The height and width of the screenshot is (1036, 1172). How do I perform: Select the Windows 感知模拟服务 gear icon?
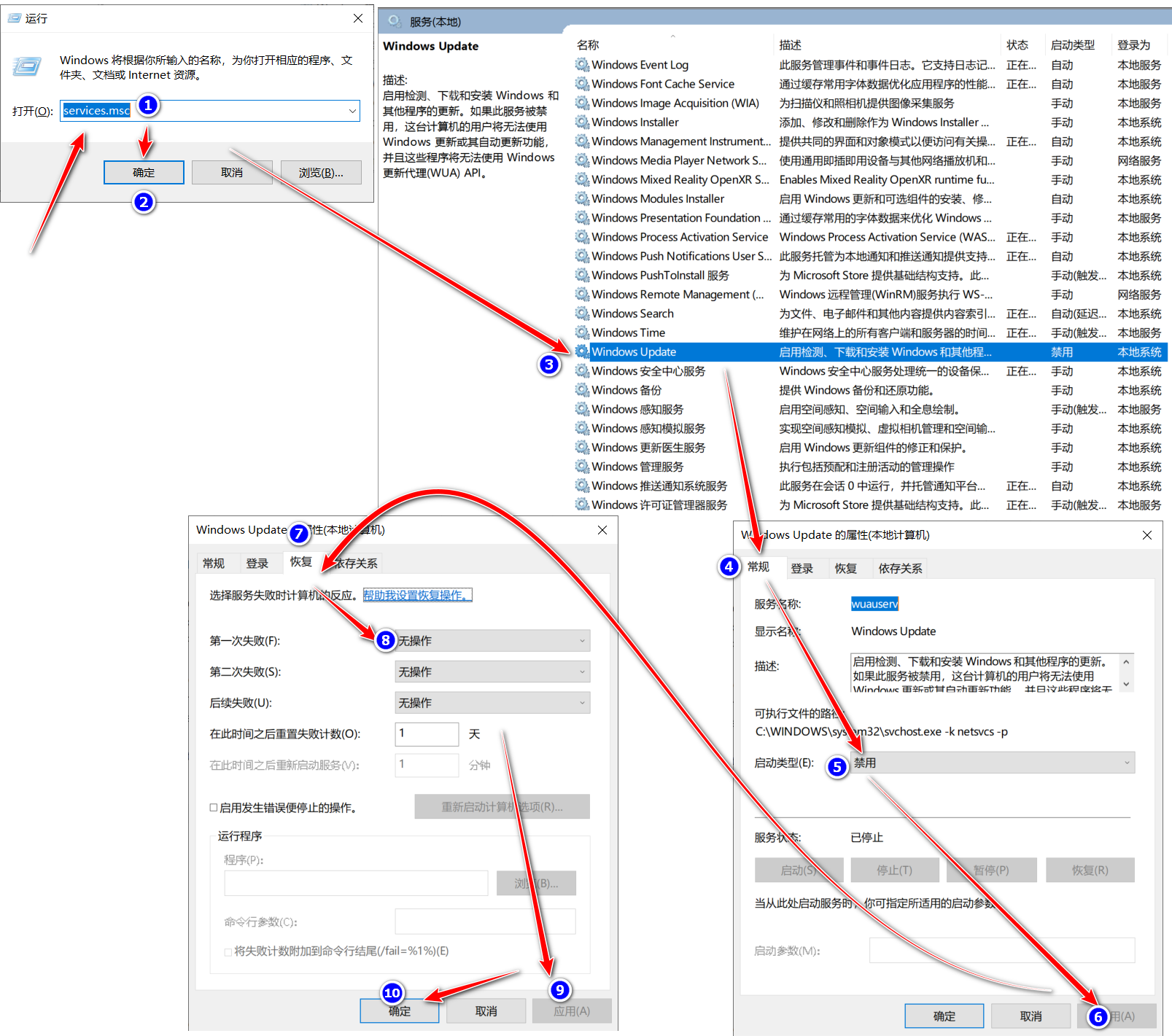pyautogui.click(x=582, y=429)
